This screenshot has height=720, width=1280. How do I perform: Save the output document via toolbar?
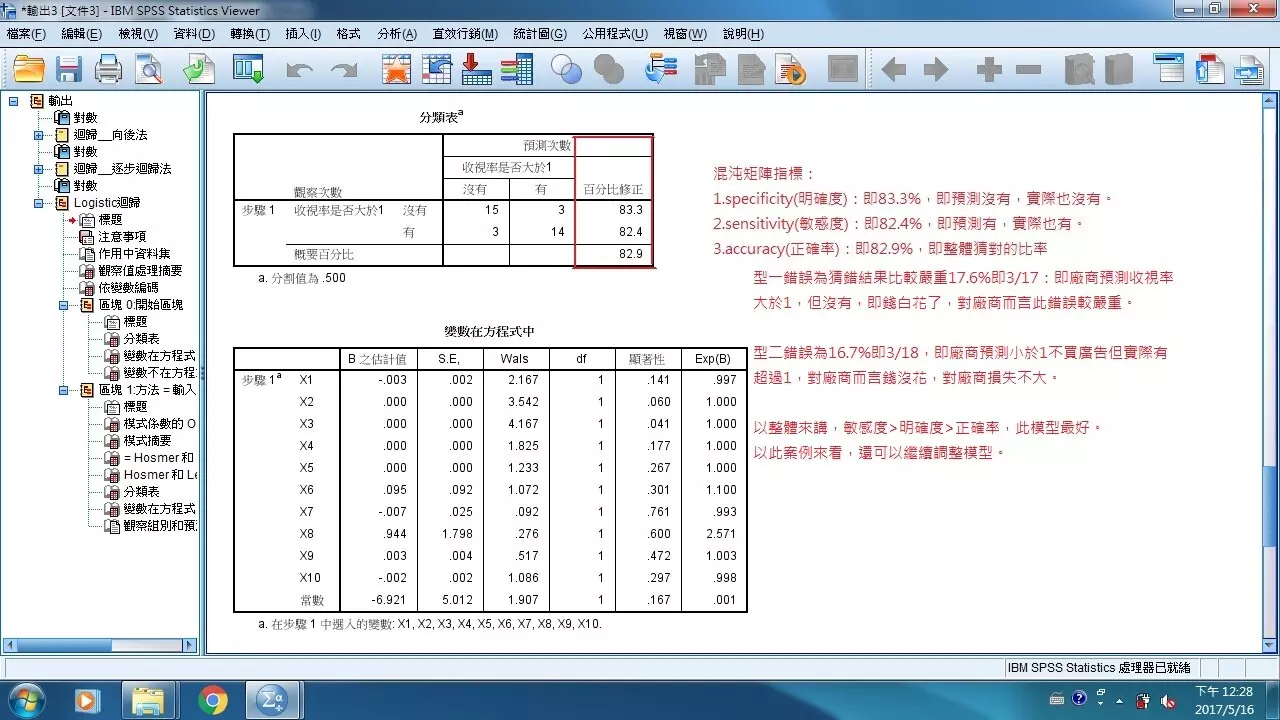(68, 69)
